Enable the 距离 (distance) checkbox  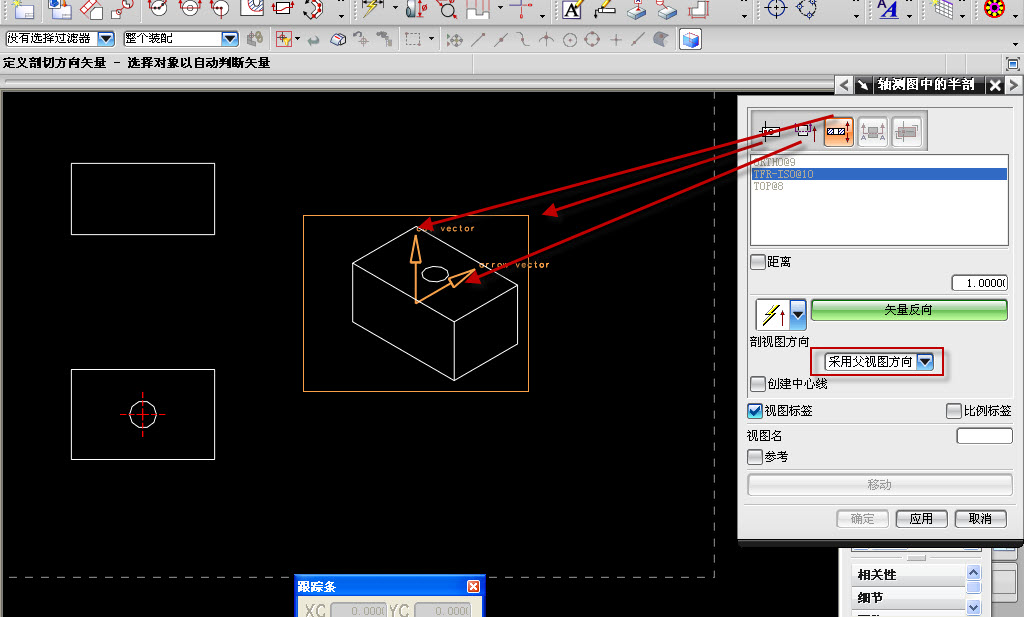pyautogui.click(x=758, y=262)
